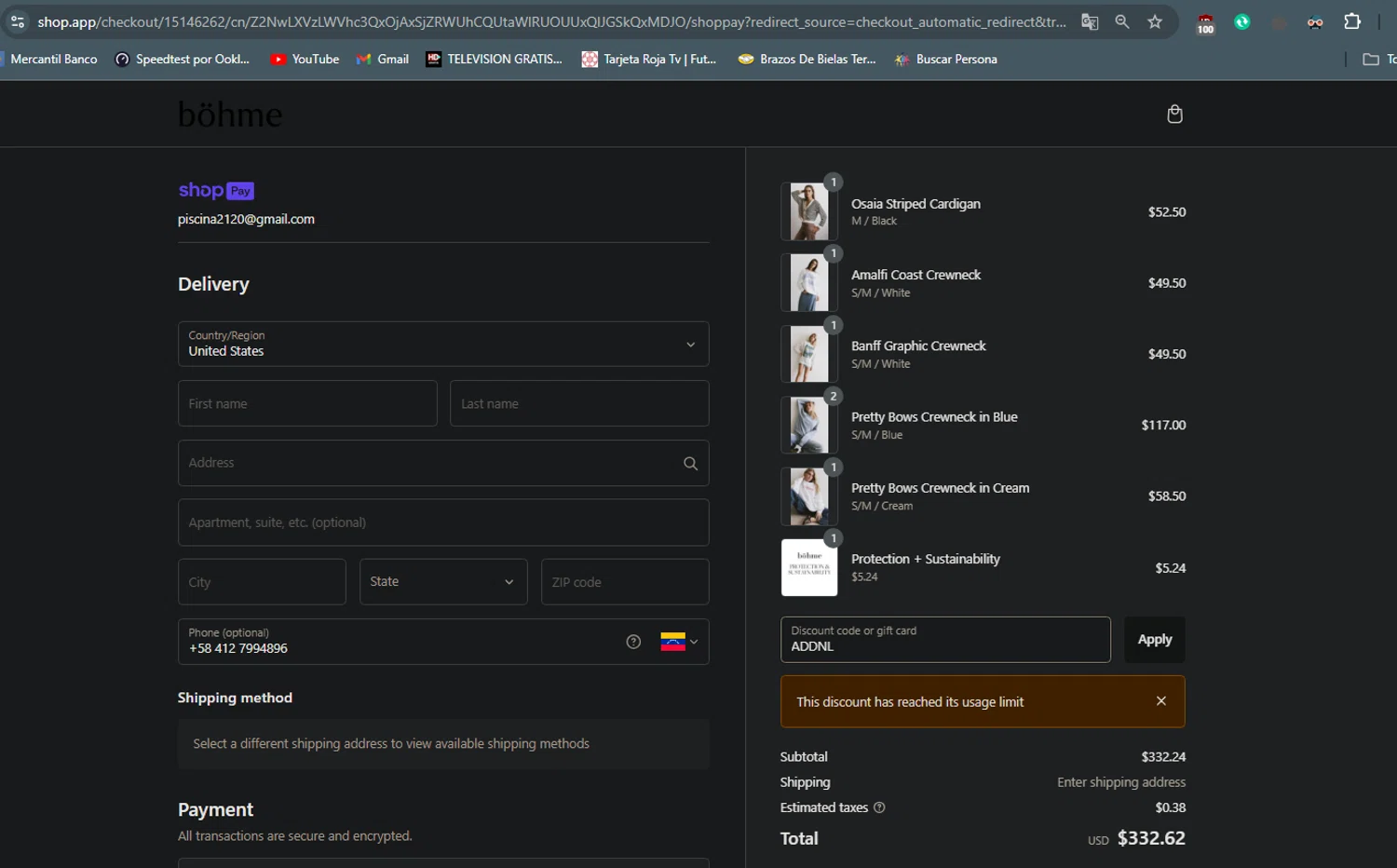Click the First name field
The height and width of the screenshot is (868, 1397).
[307, 403]
